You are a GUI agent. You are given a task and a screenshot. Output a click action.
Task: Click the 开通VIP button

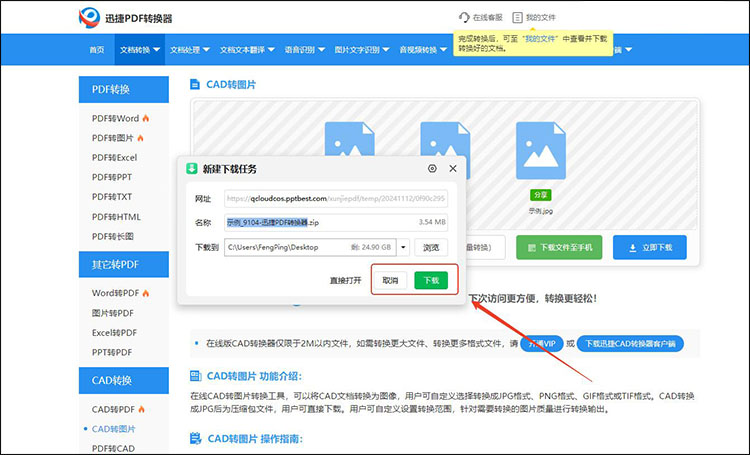point(541,344)
